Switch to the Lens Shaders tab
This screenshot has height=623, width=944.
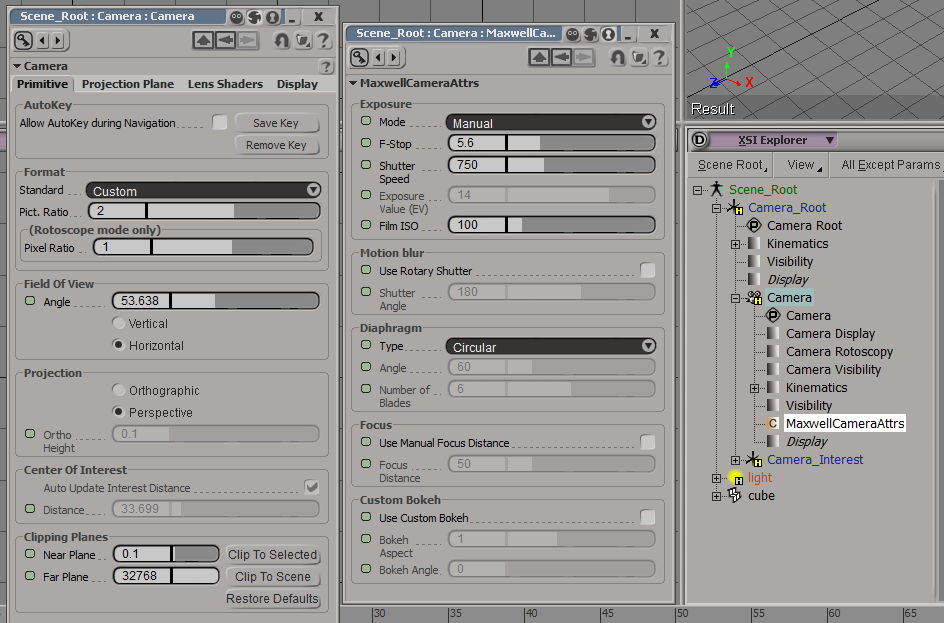click(x=225, y=84)
